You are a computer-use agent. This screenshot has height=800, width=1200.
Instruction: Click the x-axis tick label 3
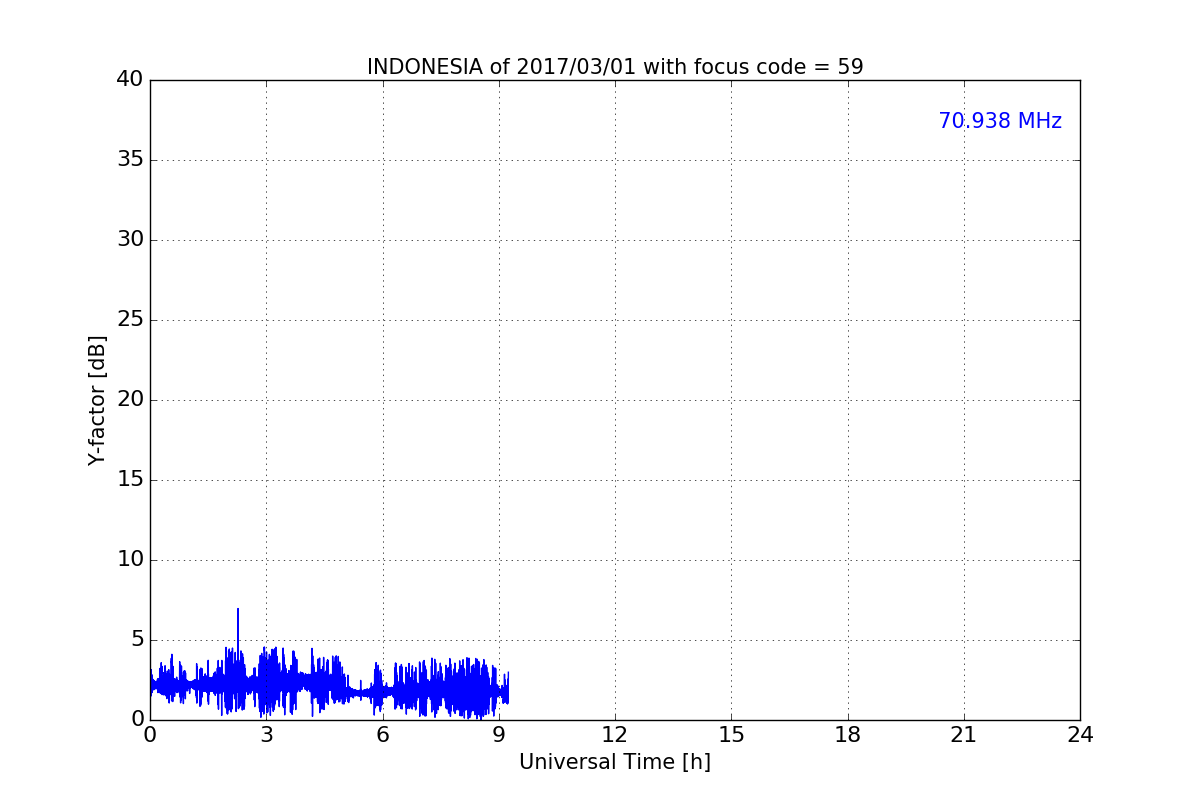[x=266, y=735]
